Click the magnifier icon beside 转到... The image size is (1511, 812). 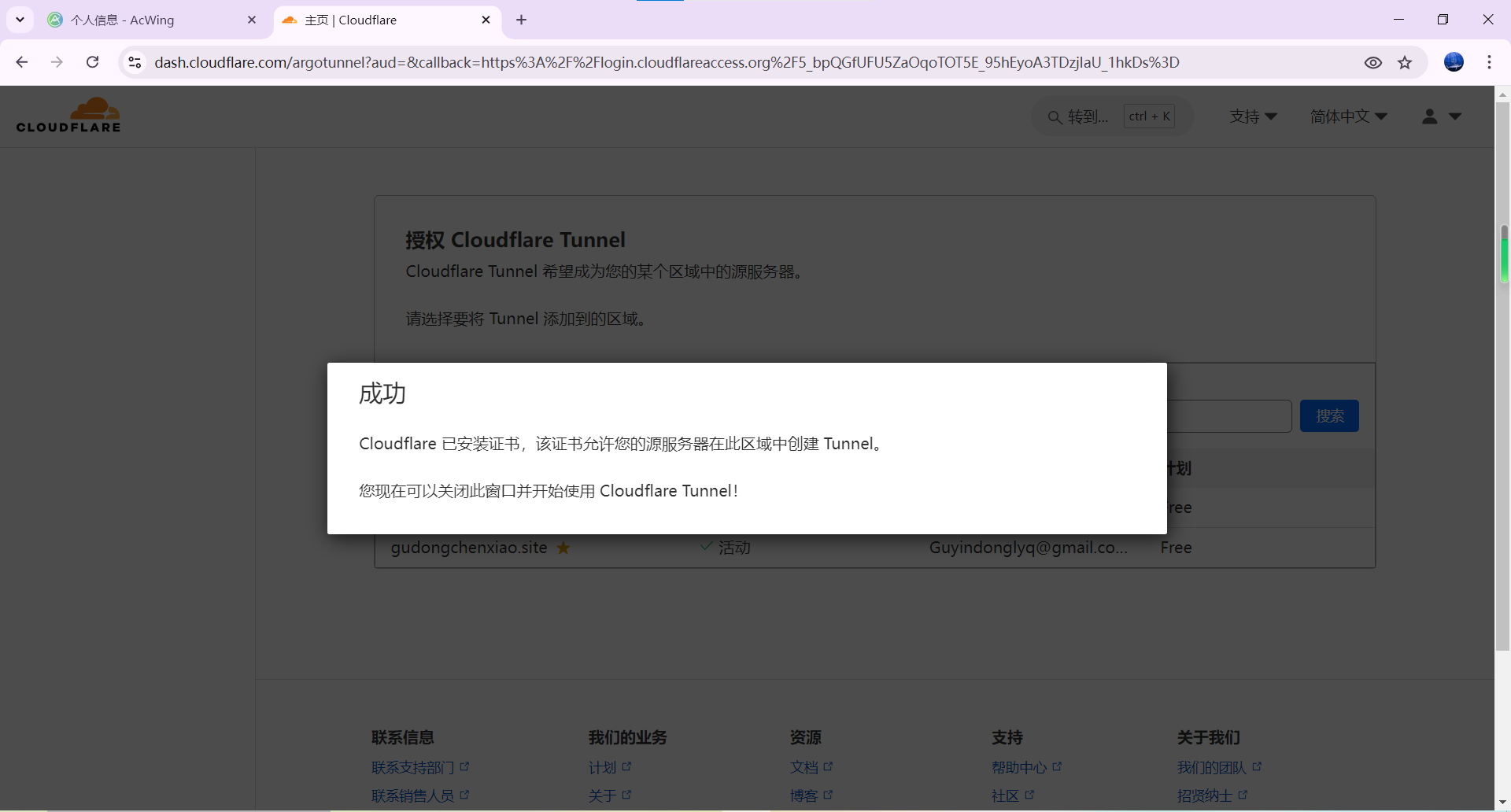click(x=1055, y=117)
